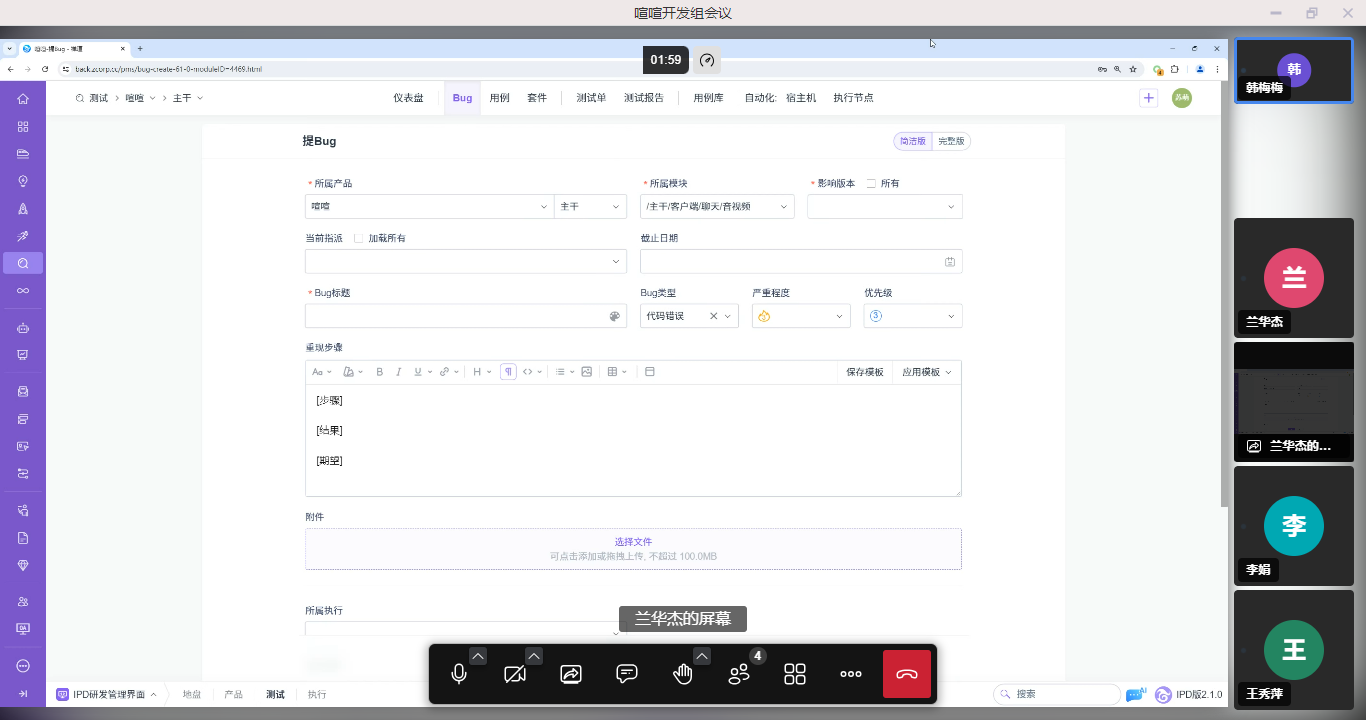Click the bold icon in editor
The width and height of the screenshot is (1366, 720).
[x=379, y=372]
